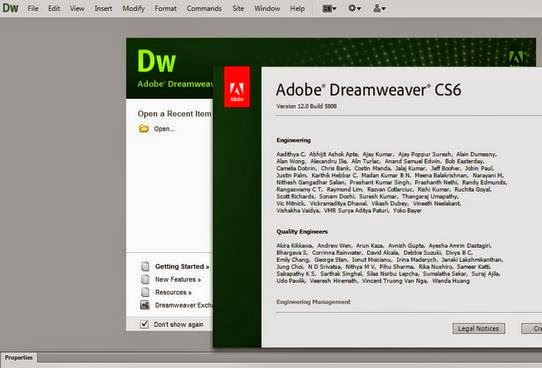This screenshot has width=542, height=368.
Task: Click the Version 12.0 Build text
Action: [306, 106]
